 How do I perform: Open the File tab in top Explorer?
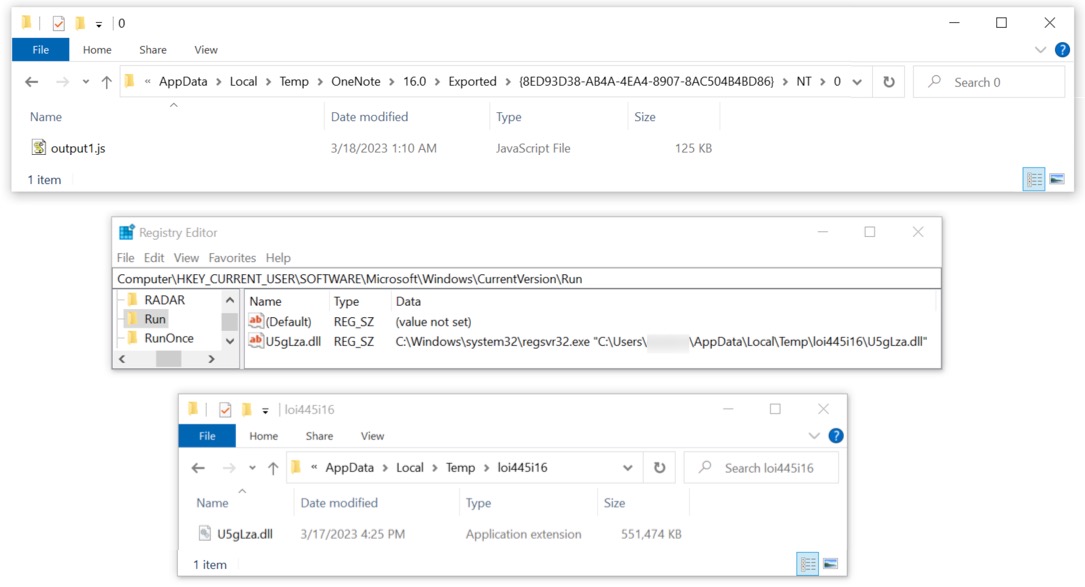pos(41,50)
